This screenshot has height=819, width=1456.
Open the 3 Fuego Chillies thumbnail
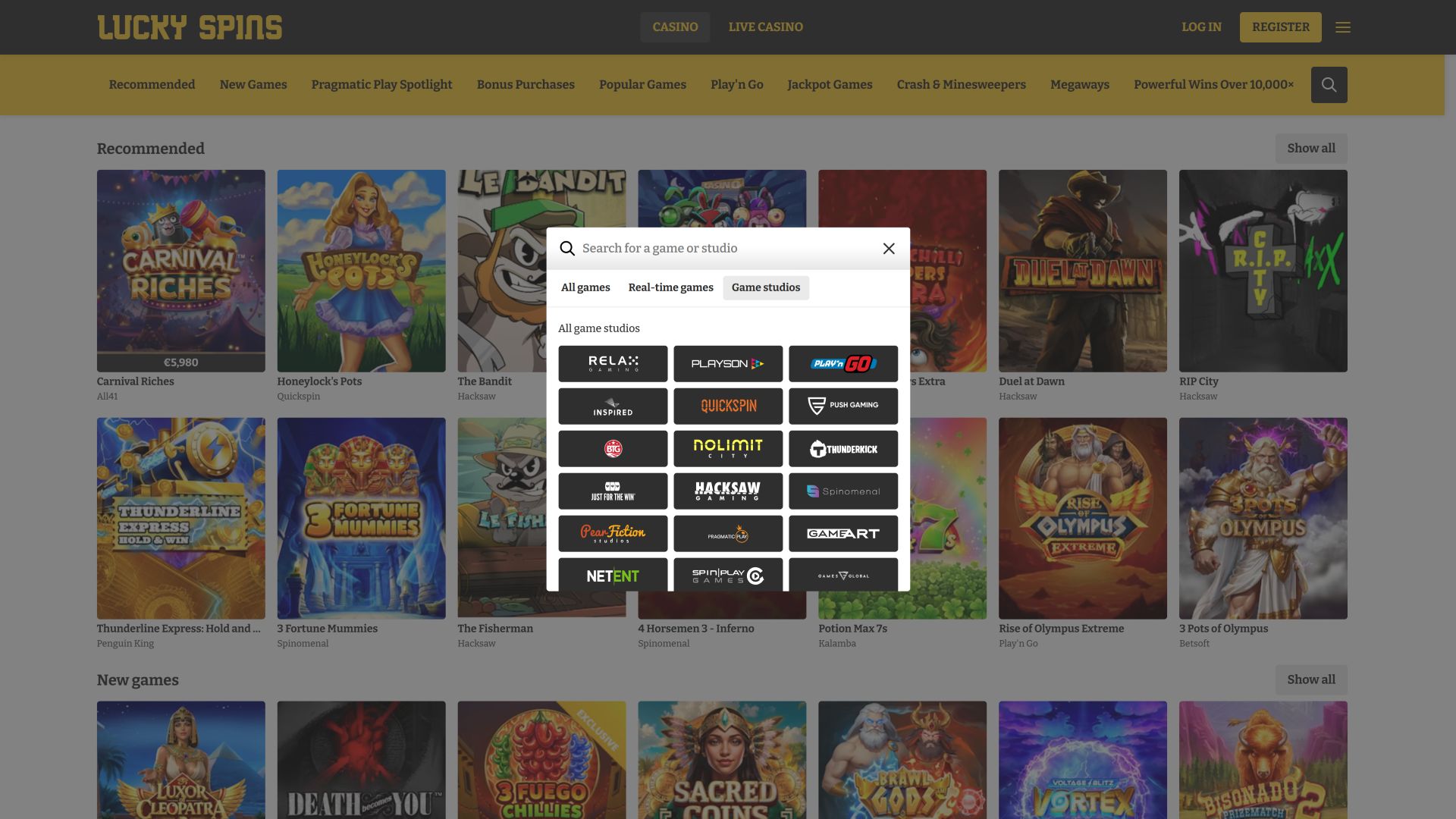click(541, 760)
